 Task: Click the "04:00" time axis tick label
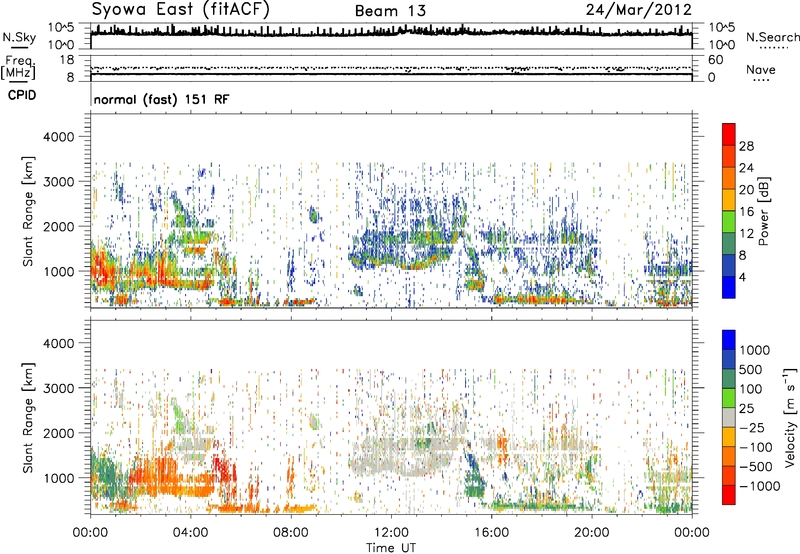190,533
